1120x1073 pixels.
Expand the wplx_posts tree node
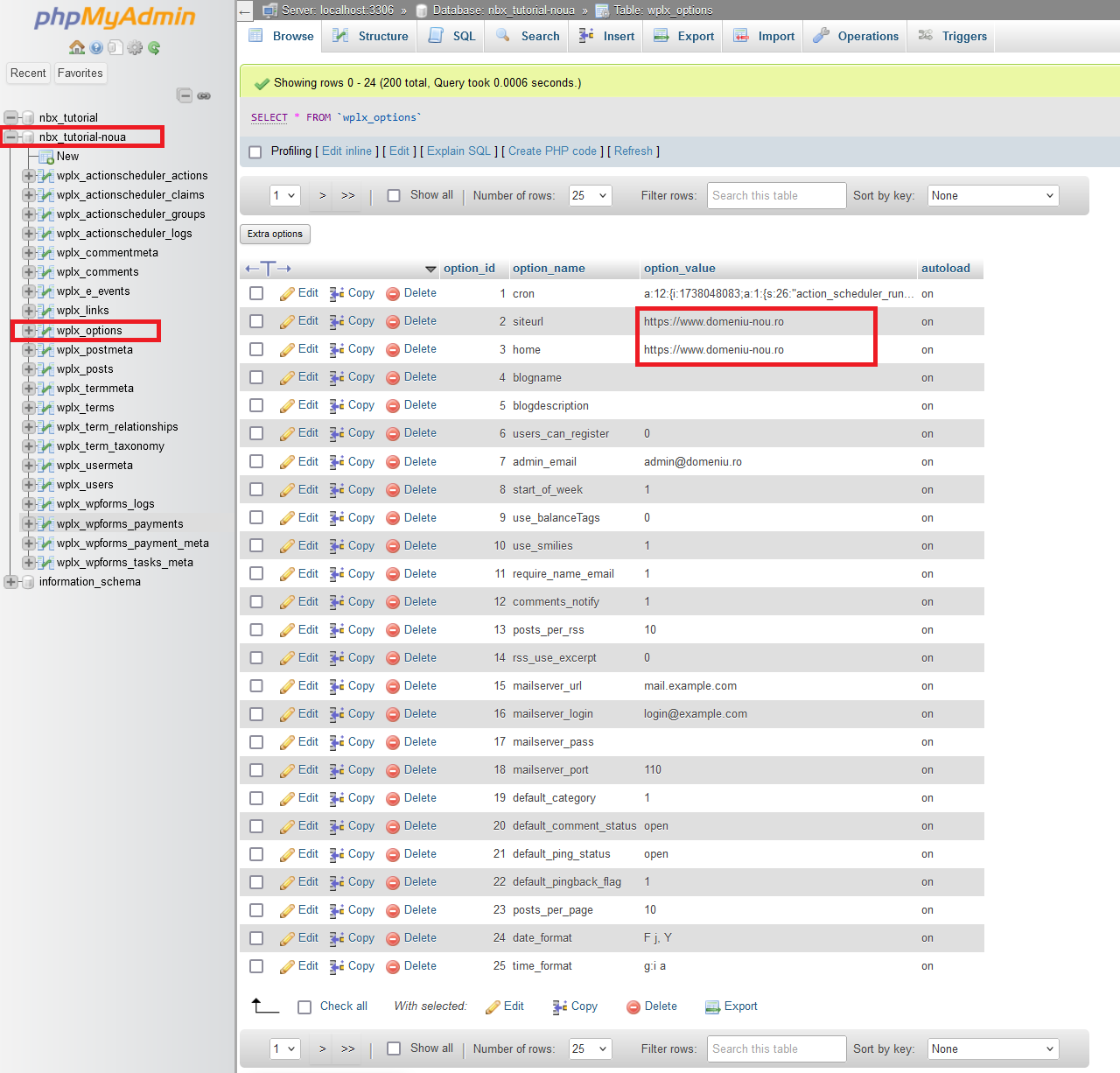(x=29, y=369)
